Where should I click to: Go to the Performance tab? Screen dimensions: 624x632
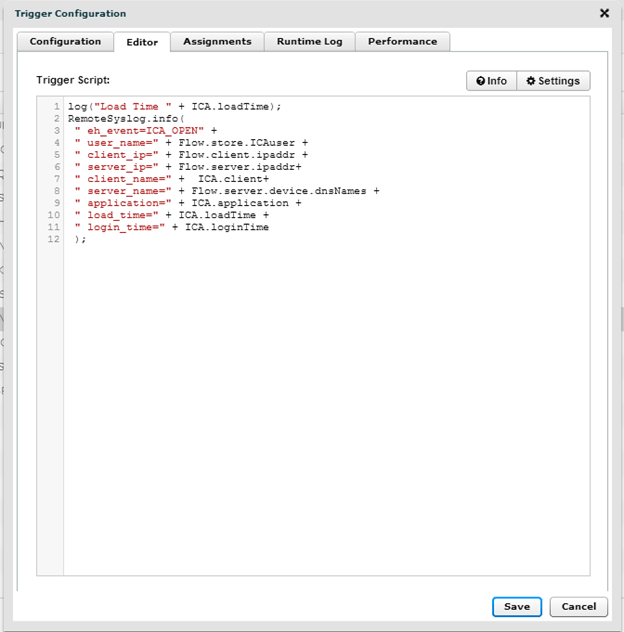coord(402,41)
